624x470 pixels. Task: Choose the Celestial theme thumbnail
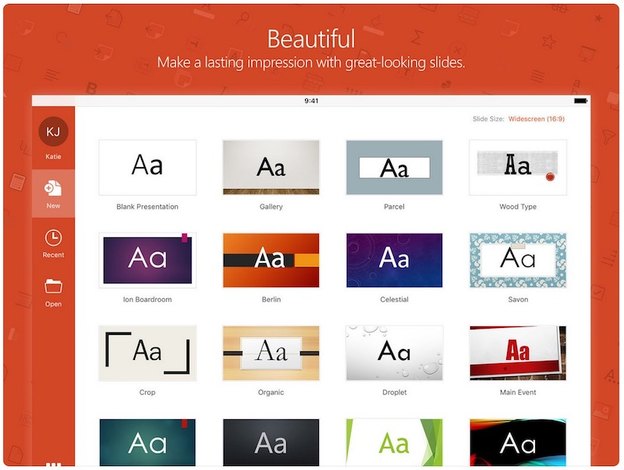tap(394, 260)
